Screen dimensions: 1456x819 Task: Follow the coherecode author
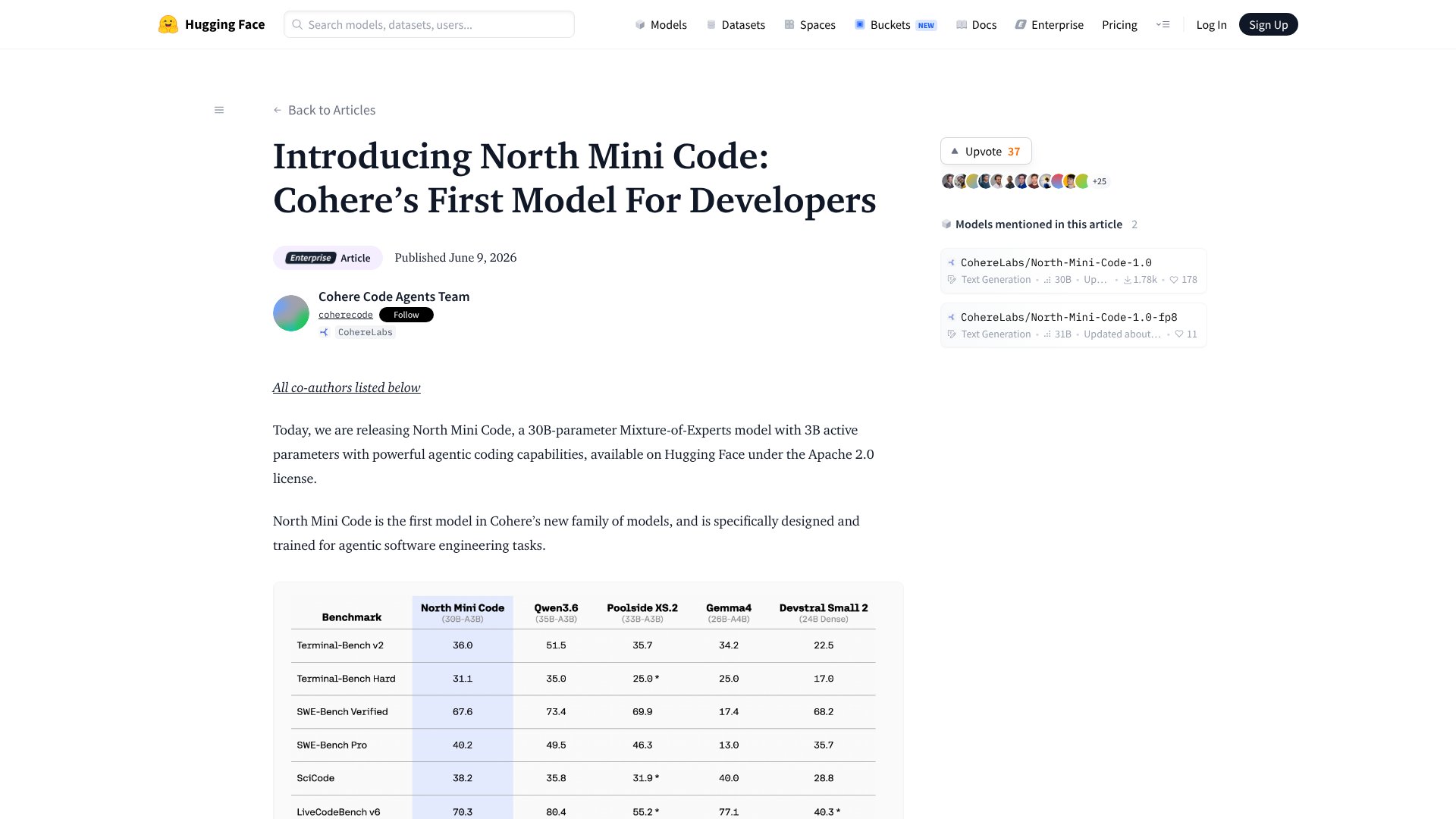(x=406, y=315)
